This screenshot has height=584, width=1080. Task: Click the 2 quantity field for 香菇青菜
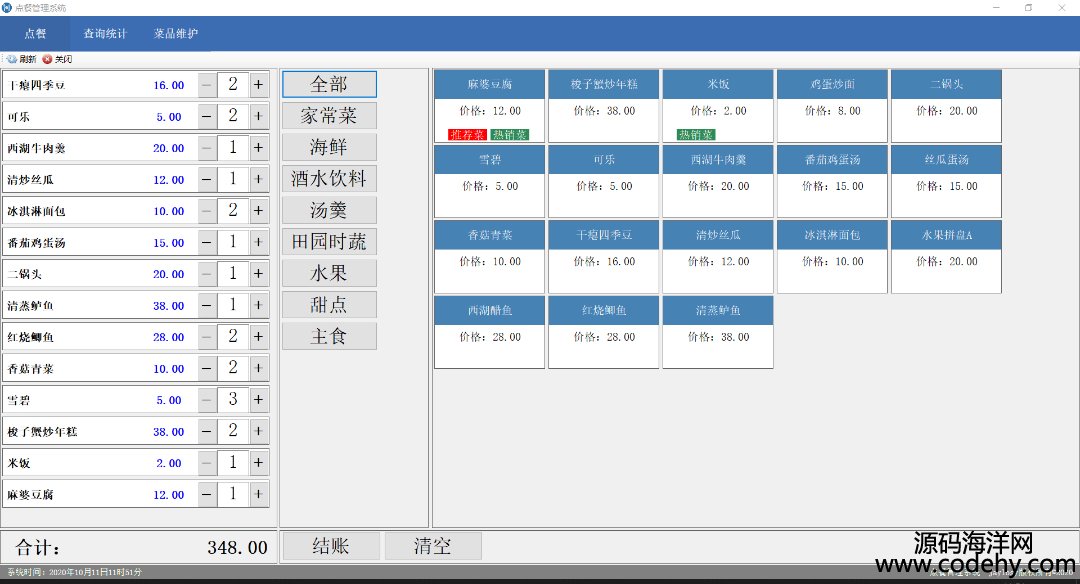coord(233,368)
